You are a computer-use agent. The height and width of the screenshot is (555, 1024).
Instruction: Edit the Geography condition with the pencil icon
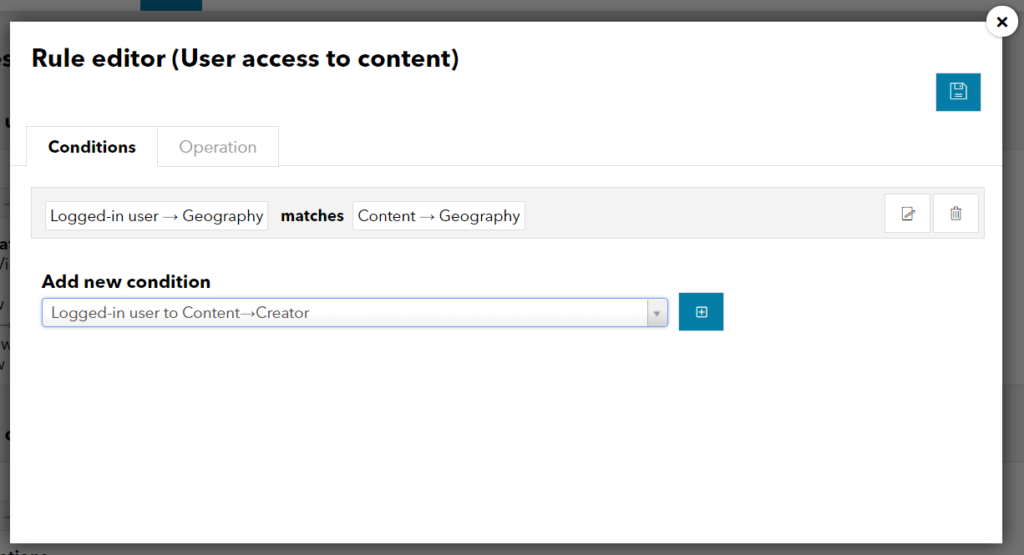[x=907, y=214]
